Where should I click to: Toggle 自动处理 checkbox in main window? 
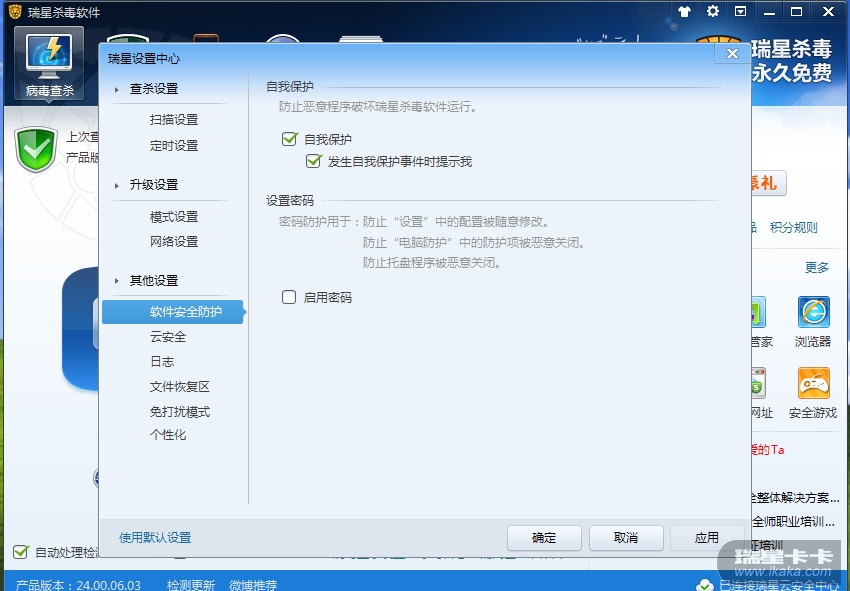point(21,552)
